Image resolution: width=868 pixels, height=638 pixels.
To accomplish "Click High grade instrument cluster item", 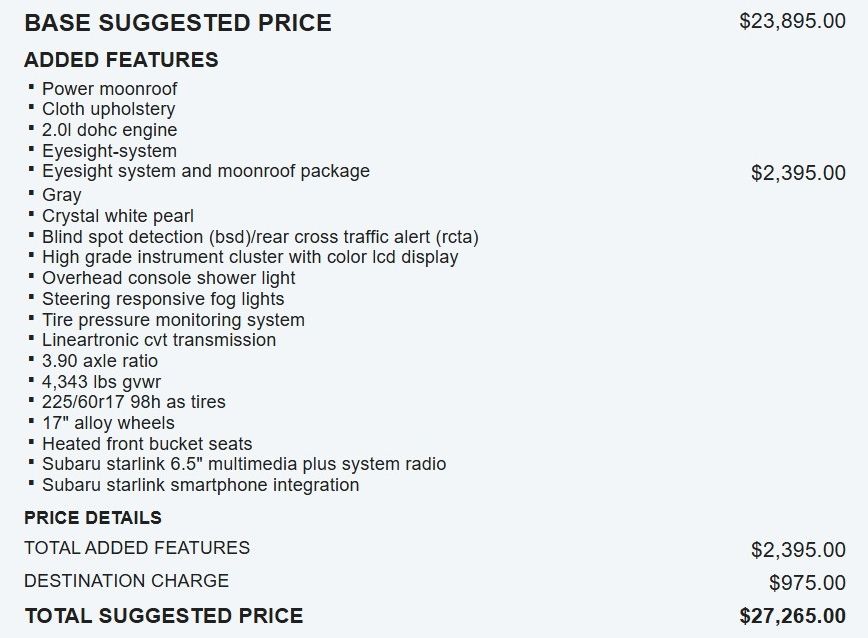I will pos(250,257).
